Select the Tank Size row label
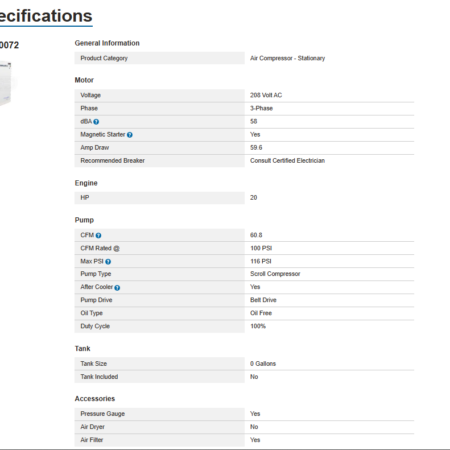This screenshot has height=450, width=450. [94, 363]
